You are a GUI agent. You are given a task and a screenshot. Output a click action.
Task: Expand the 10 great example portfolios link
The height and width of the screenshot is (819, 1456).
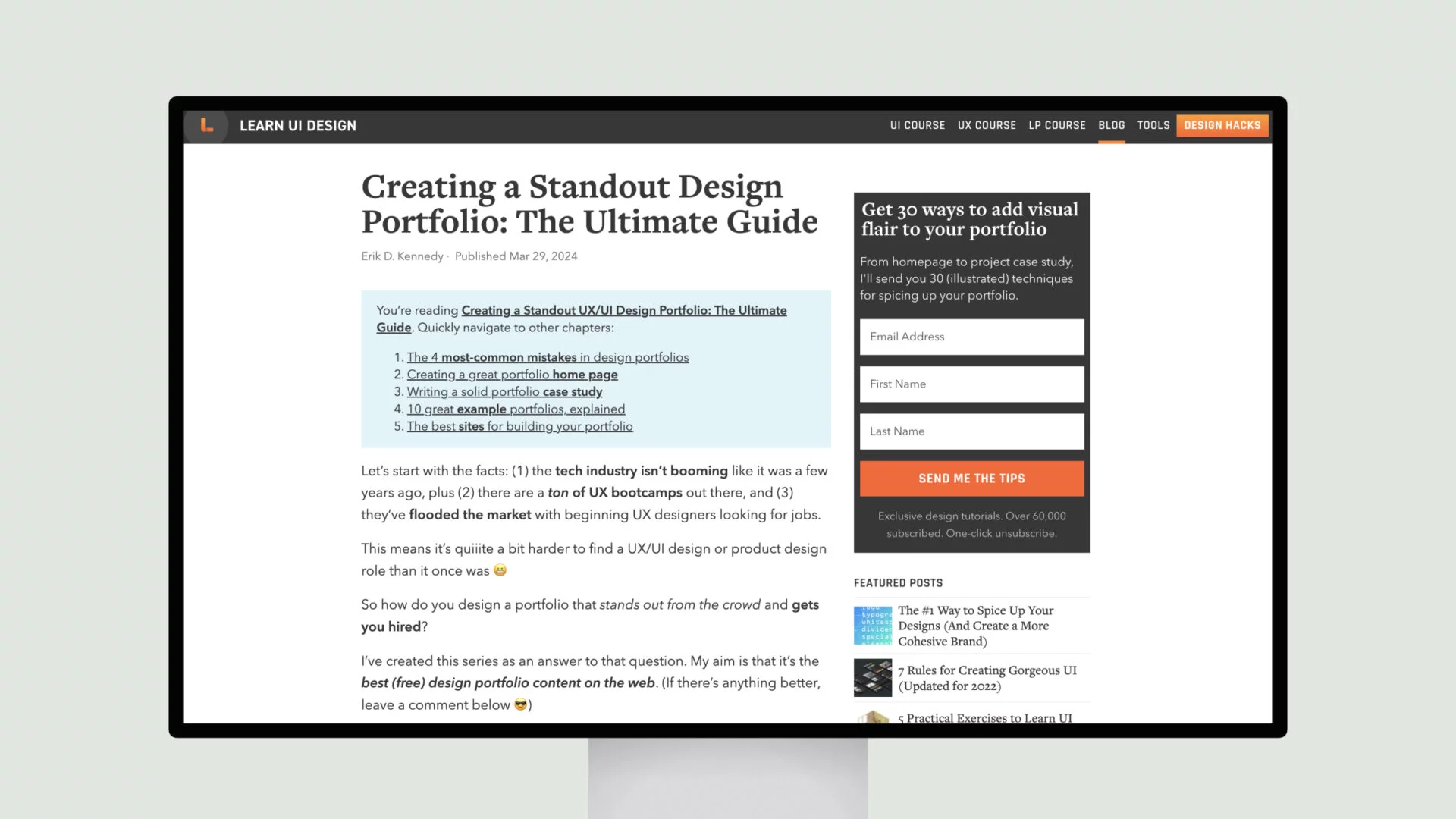[516, 408]
